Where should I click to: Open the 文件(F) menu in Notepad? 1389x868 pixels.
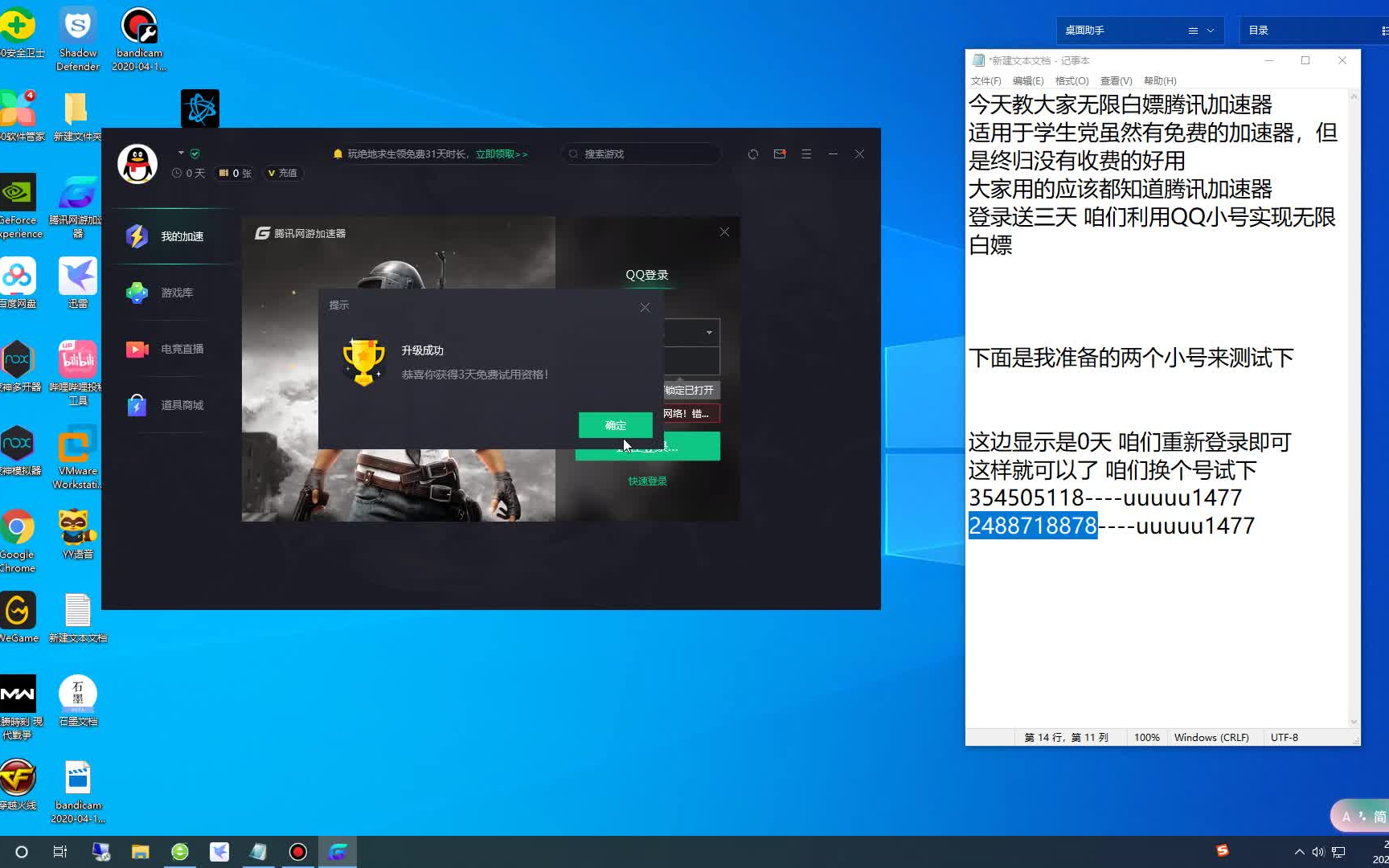985,81
